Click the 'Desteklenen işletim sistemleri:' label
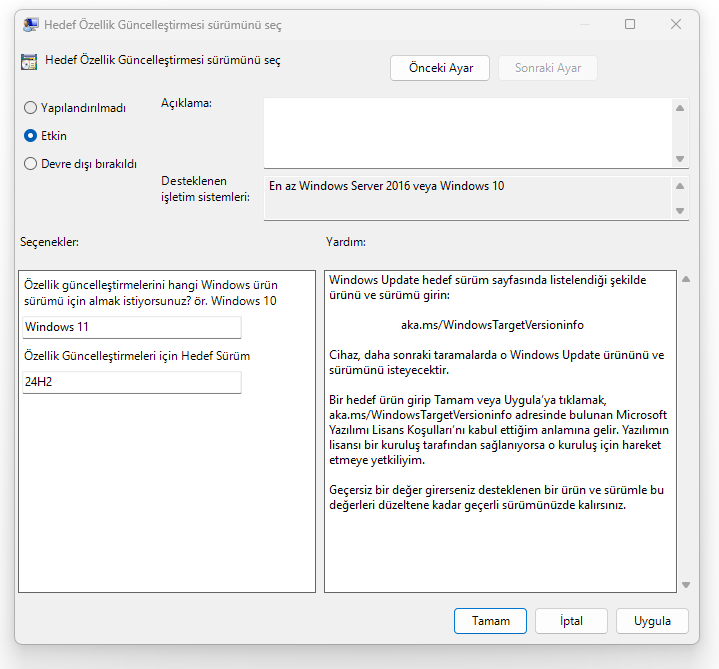The width and height of the screenshot is (719, 669). (x=205, y=189)
